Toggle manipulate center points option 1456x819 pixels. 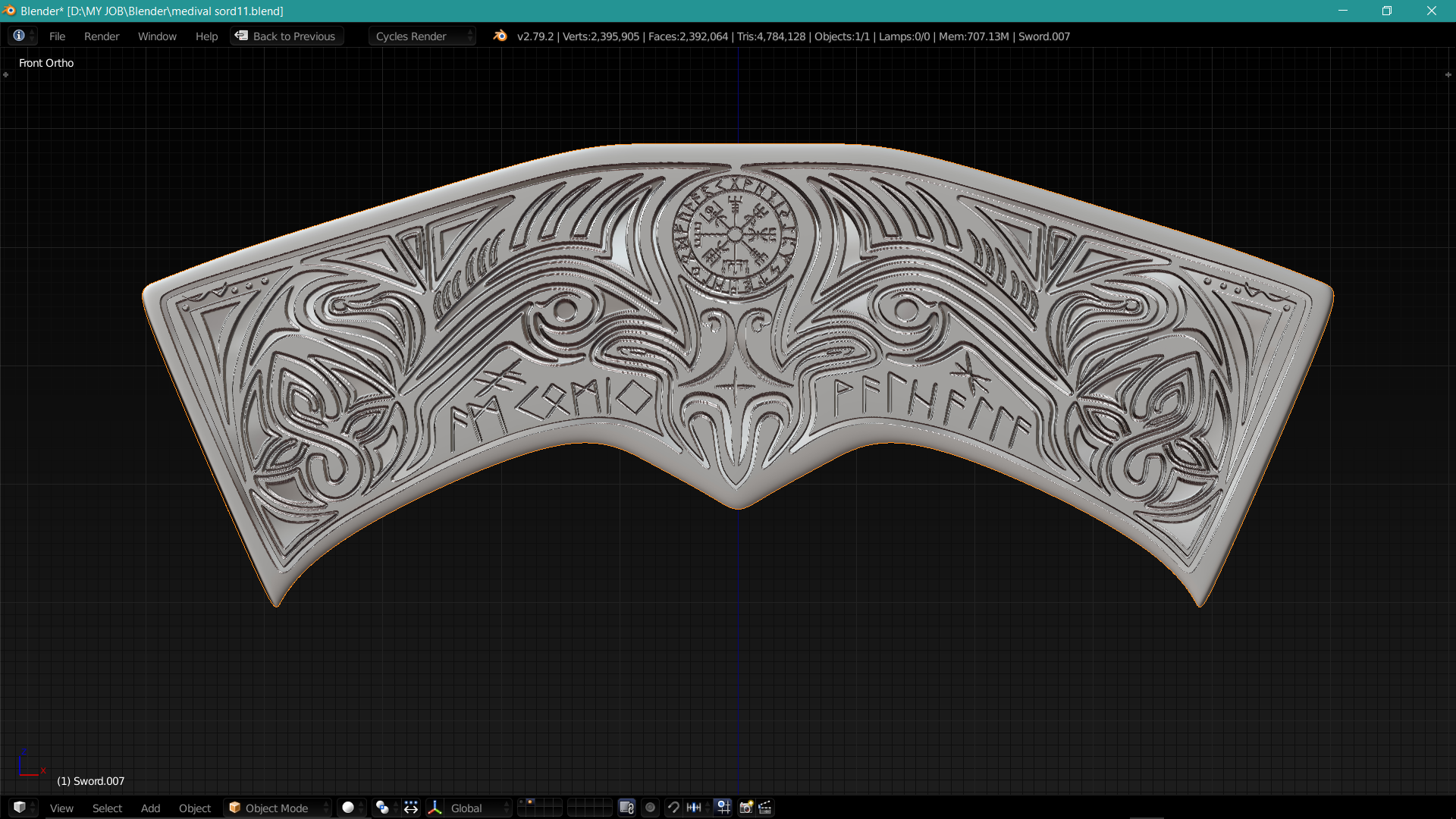tap(410, 808)
